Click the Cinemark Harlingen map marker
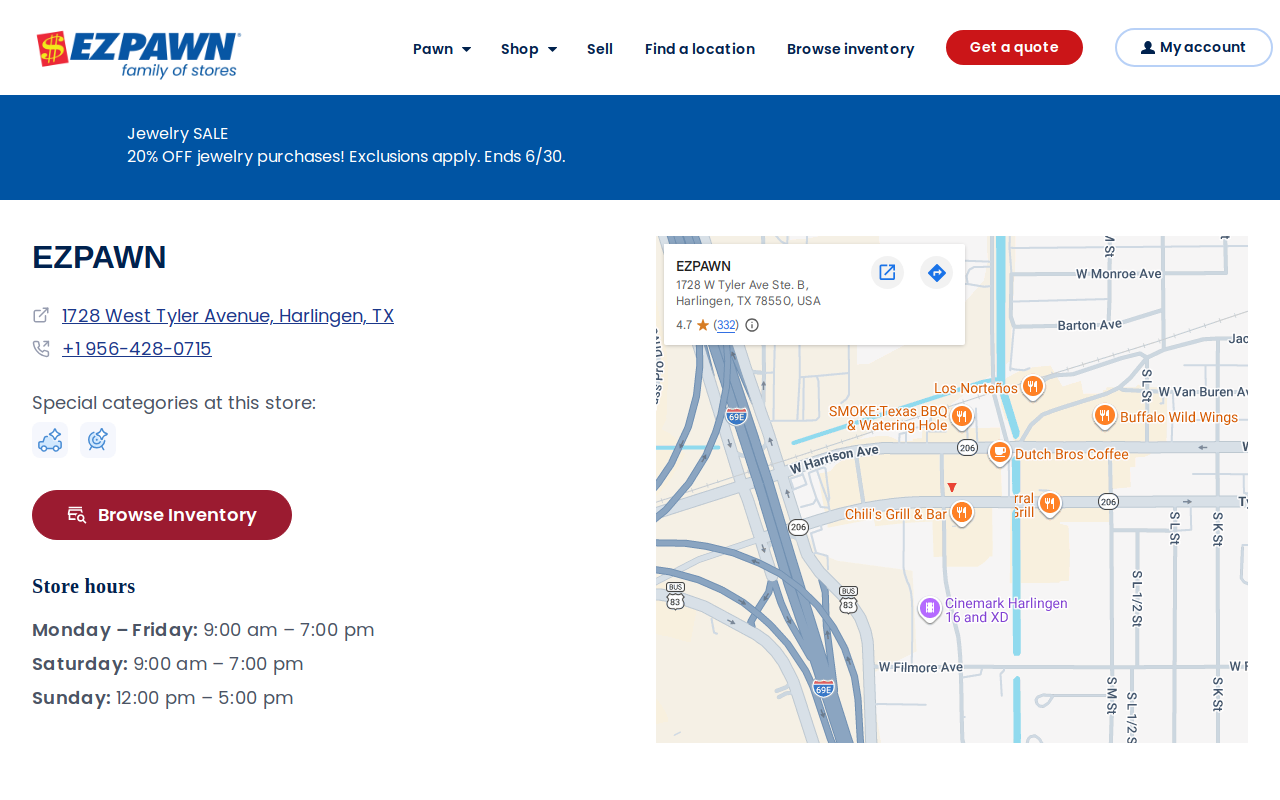 pos(930,608)
